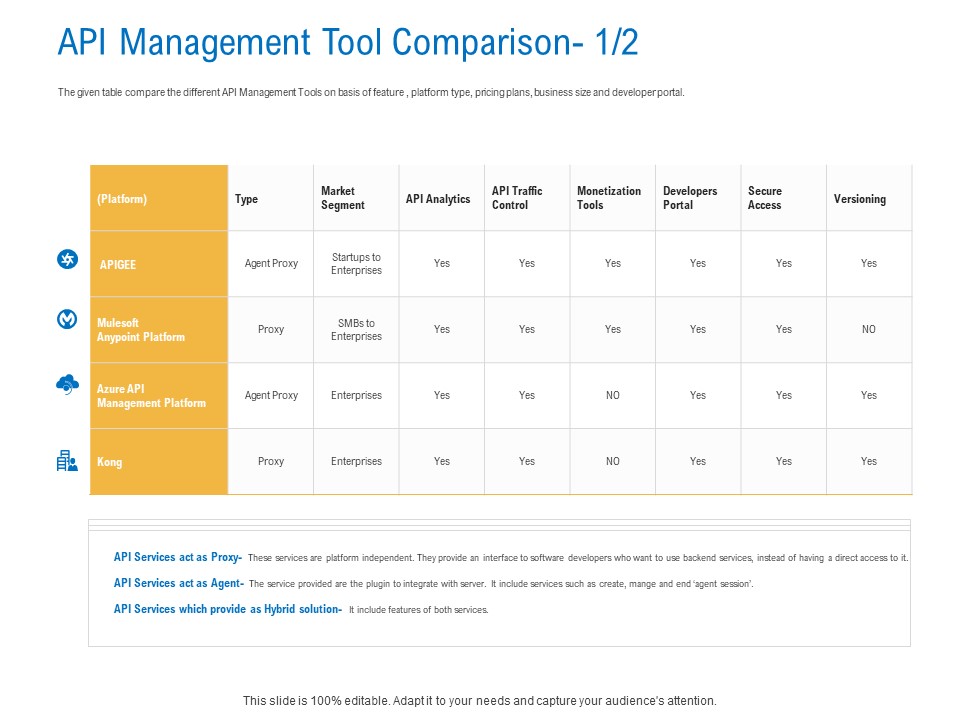
Task: Select 'API Services act as Agent-' heading
Action: [179, 583]
